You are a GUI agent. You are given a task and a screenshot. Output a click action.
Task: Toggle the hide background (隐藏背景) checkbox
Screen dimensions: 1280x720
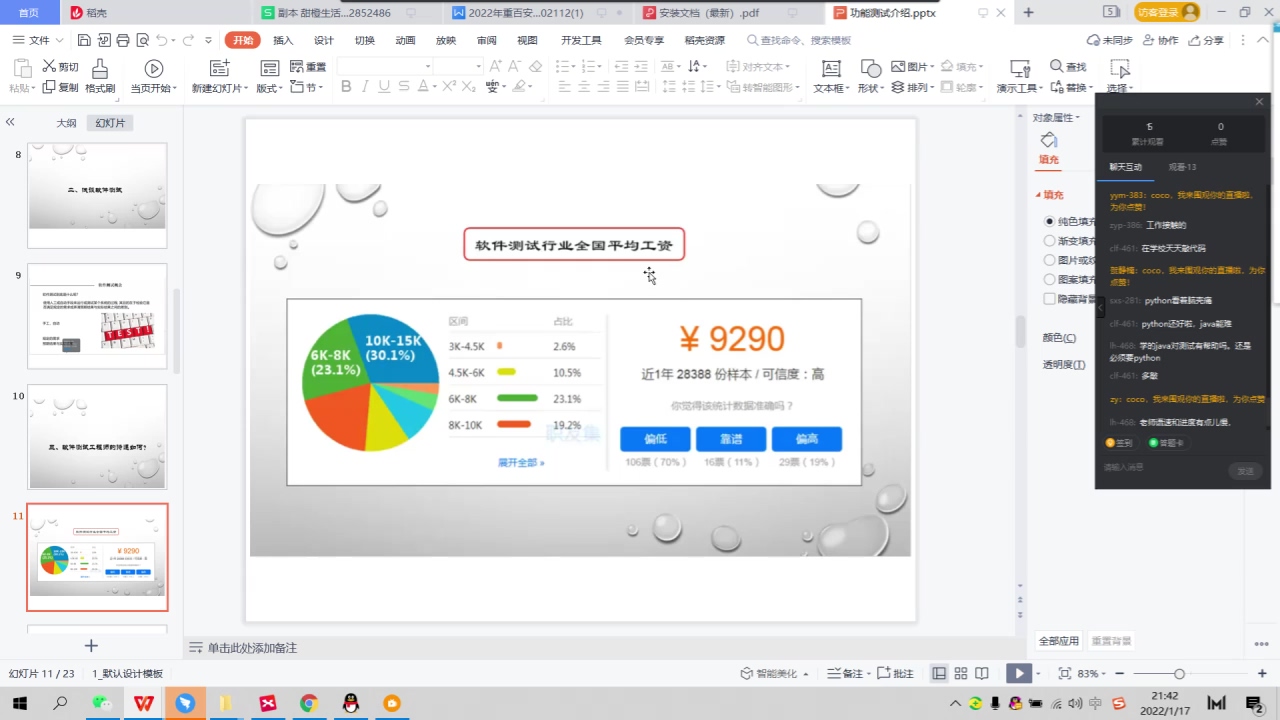click(x=1049, y=299)
